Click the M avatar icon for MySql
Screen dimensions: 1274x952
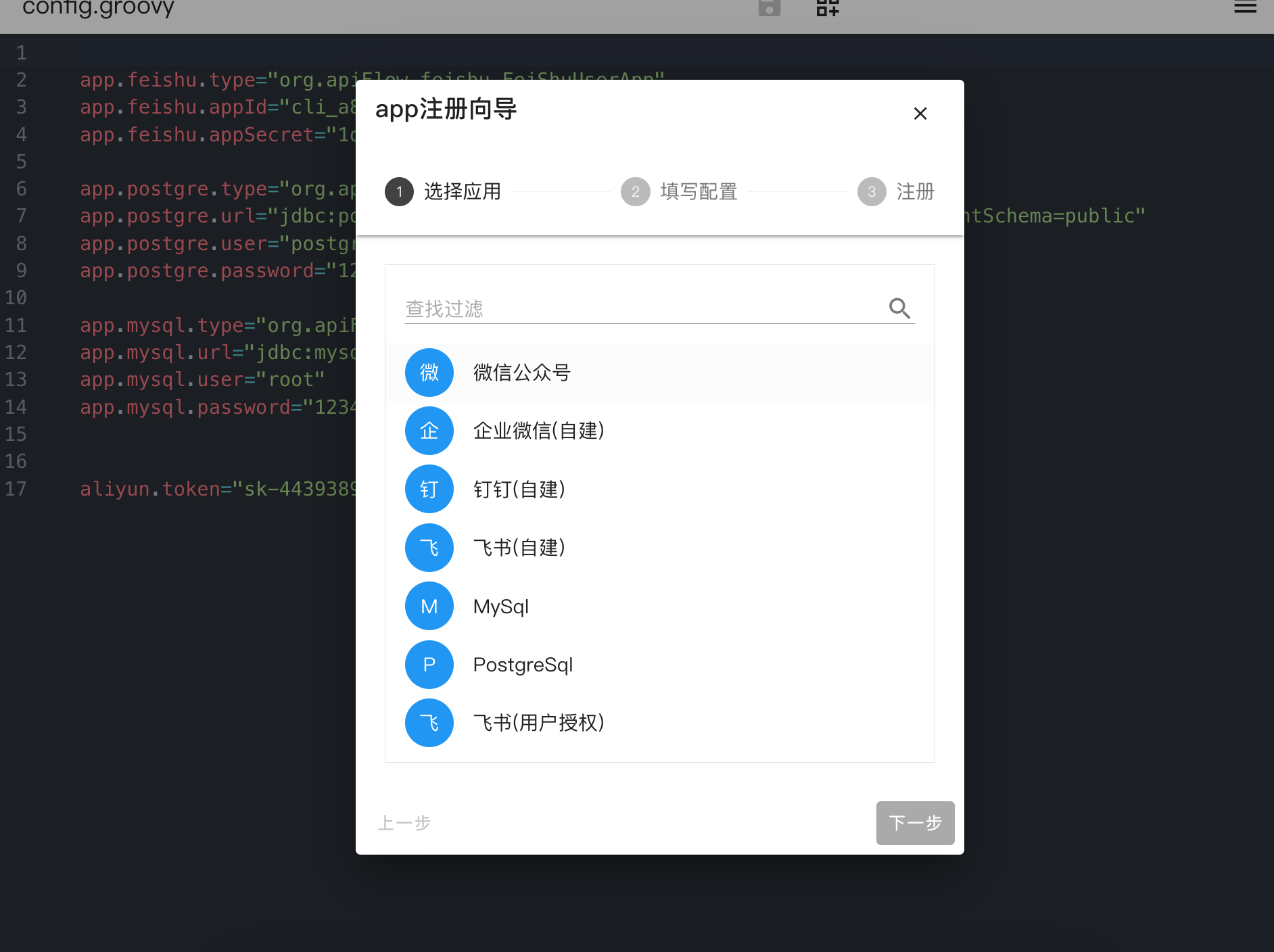click(x=429, y=606)
